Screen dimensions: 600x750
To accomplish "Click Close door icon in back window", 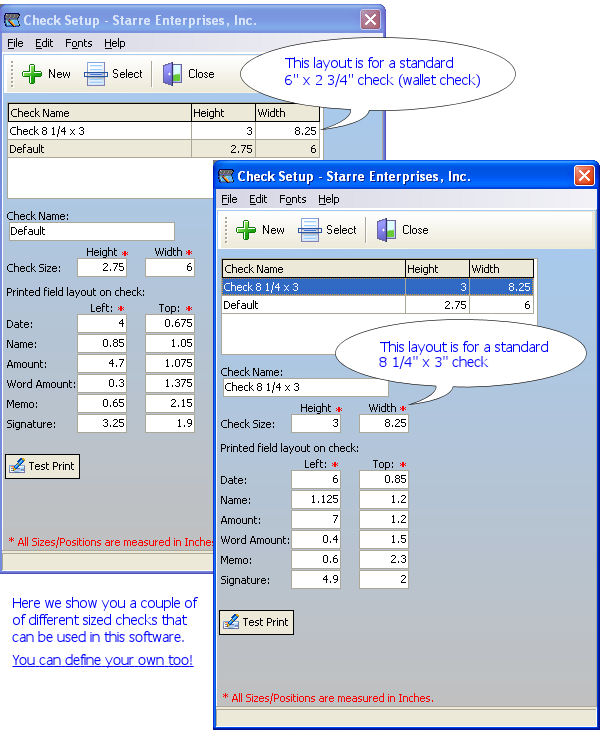I will click(x=172, y=74).
